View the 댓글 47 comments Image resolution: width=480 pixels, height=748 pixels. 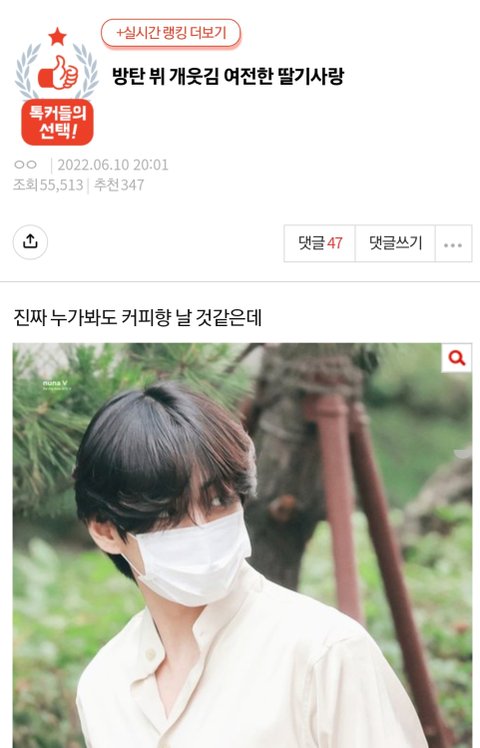(320, 244)
